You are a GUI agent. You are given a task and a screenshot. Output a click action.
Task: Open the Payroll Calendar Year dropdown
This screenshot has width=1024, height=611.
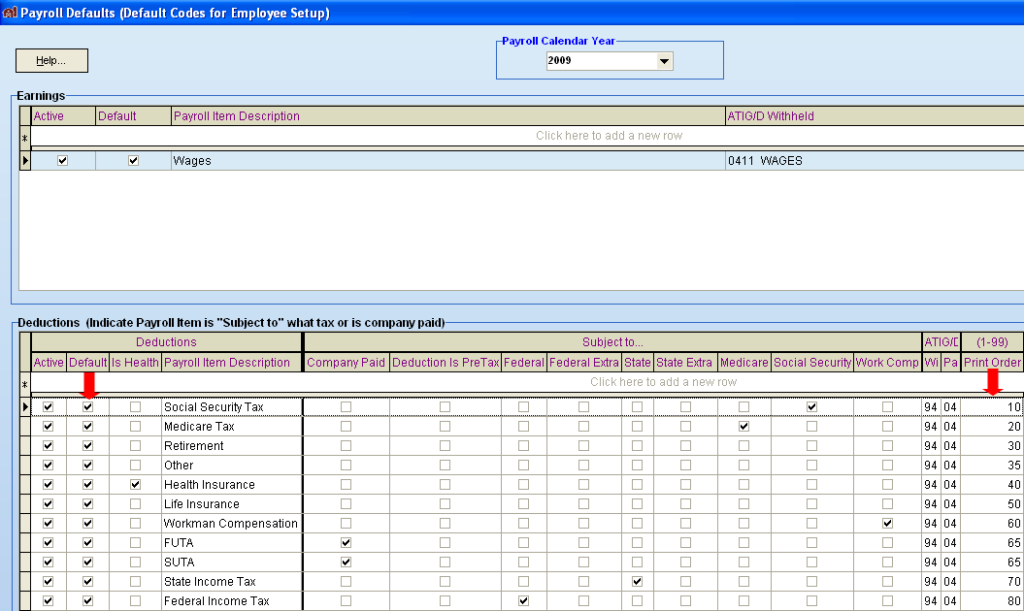click(663, 60)
